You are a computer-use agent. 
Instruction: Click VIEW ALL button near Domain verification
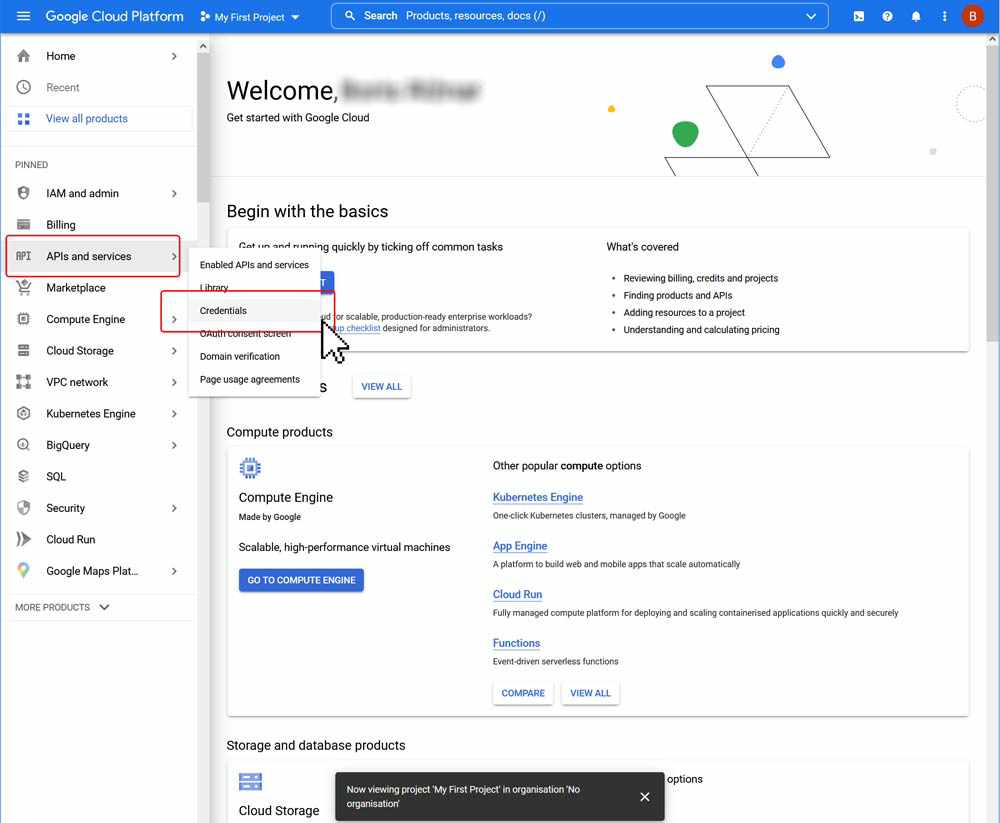381,387
